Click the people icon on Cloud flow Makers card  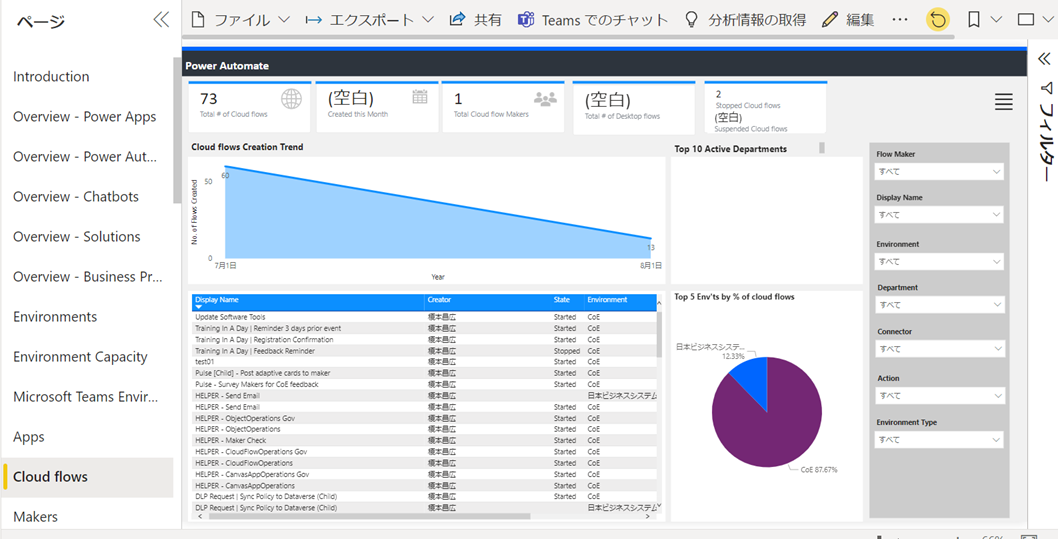pos(545,99)
